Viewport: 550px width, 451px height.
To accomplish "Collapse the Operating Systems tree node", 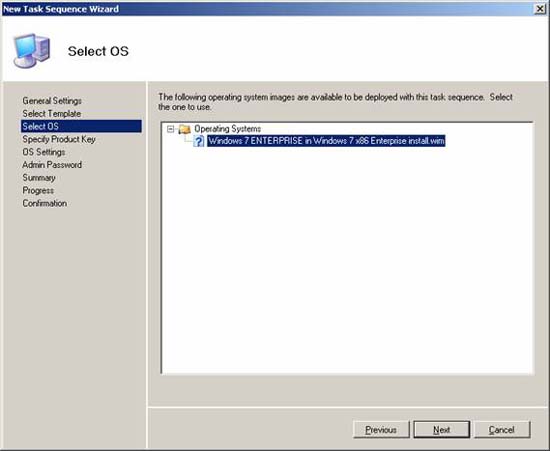I will [x=170, y=129].
